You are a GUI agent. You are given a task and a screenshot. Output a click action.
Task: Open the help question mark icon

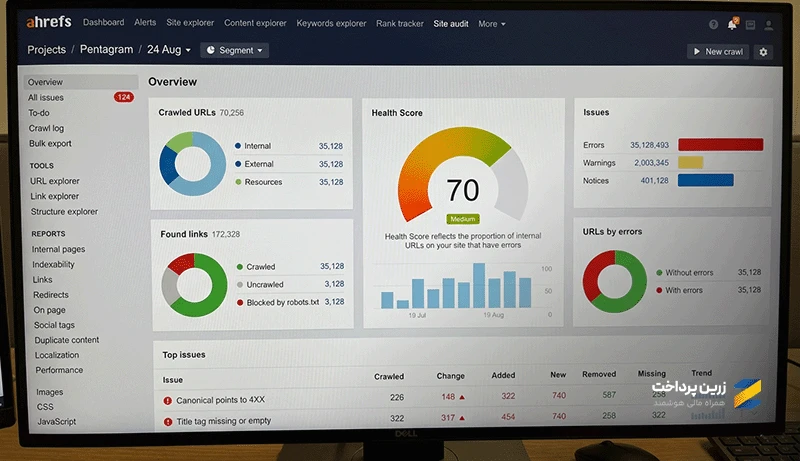click(712, 24)
